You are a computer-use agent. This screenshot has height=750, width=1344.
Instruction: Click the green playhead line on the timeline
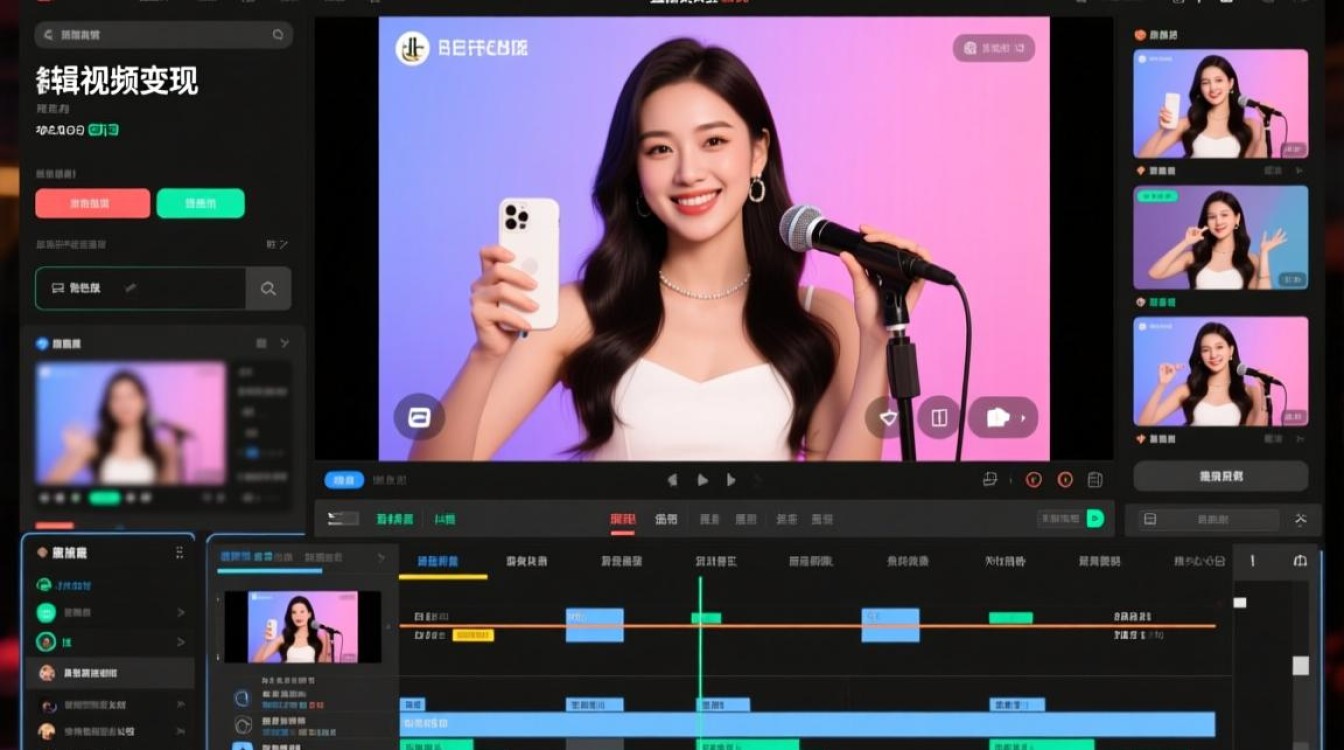pos(700,660)
